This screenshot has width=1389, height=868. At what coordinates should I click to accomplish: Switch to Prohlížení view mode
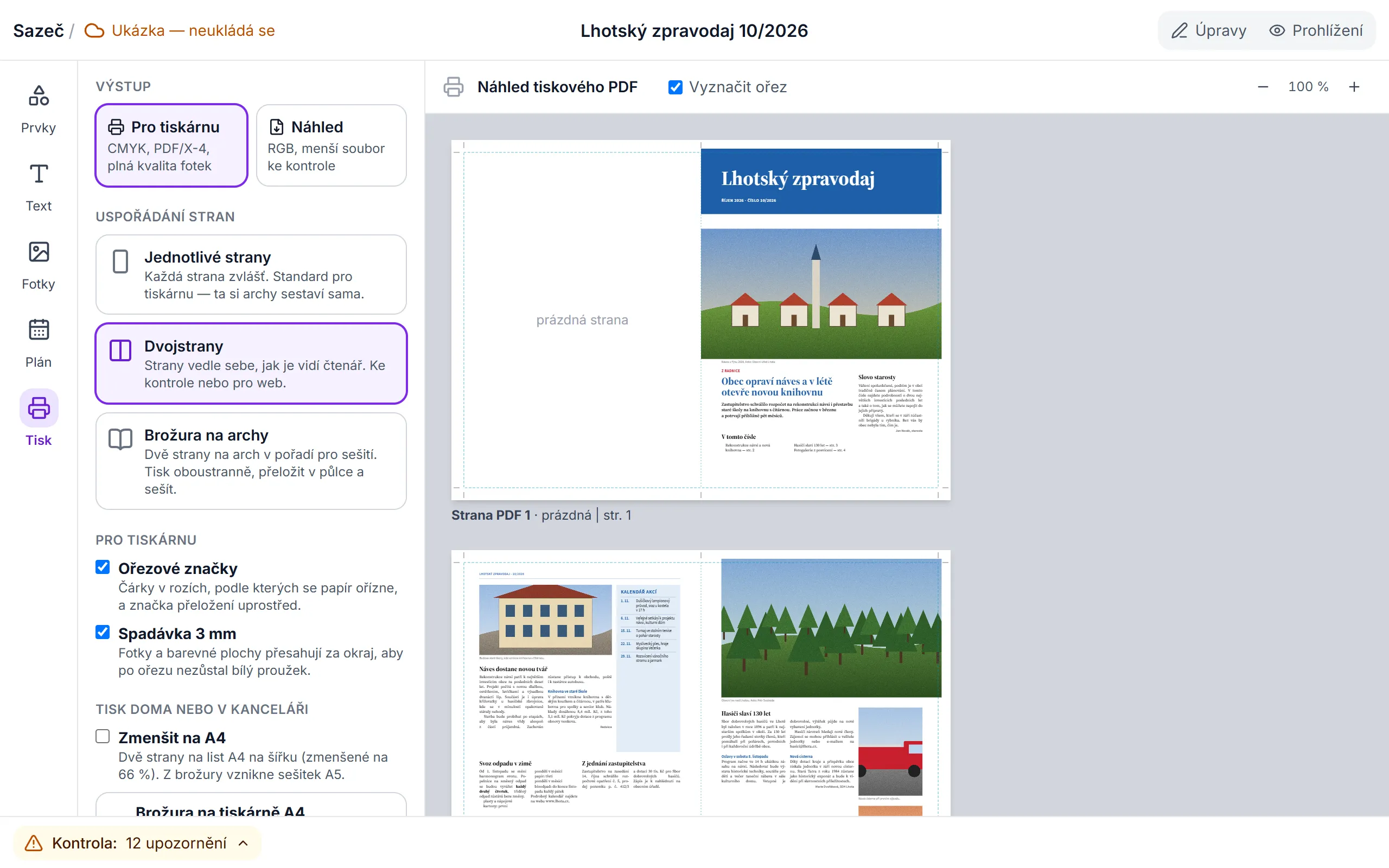point(1316,30)
